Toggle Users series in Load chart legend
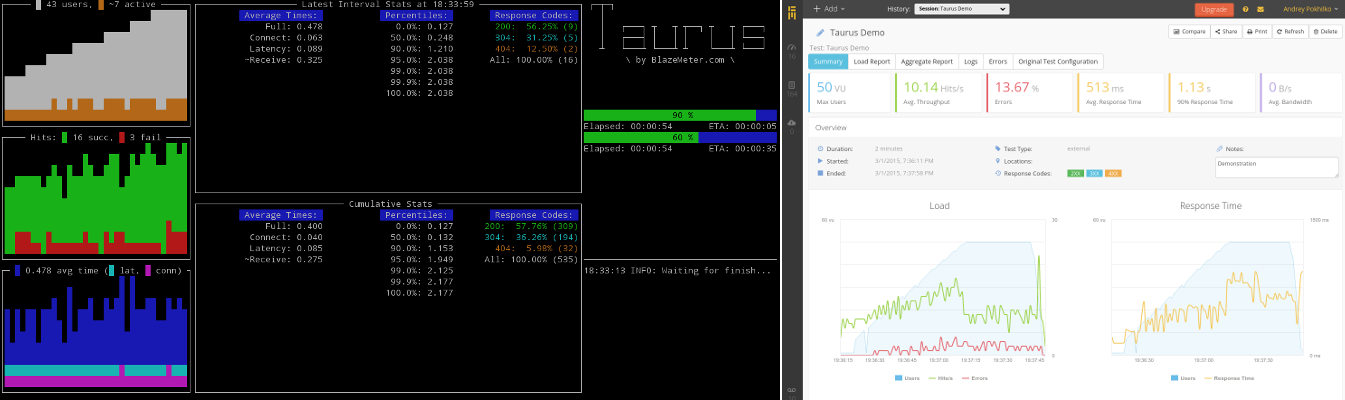The image size is (1345, 400). (x=909, y=378)
